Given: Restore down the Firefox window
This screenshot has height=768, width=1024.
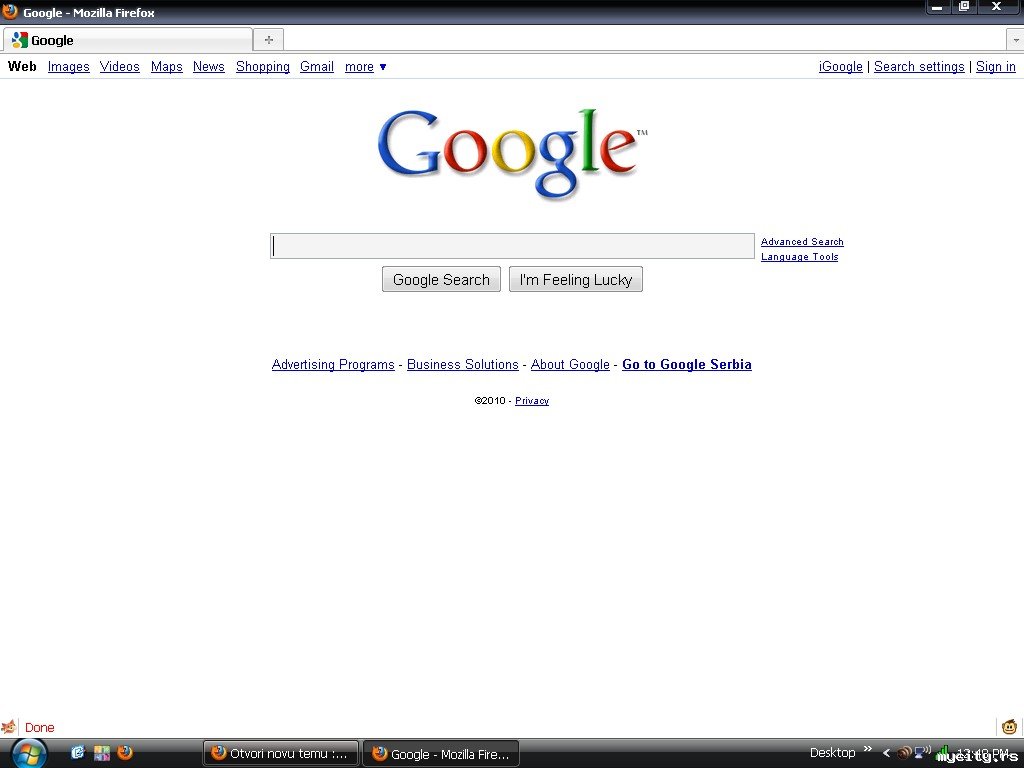Looking at the screenshot, I should coord(963,7).
